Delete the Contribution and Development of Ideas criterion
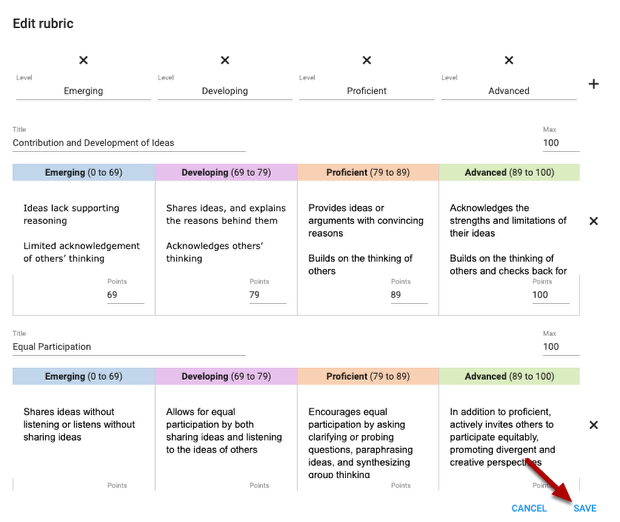The height and width of the screenshot is (522, 620). coord(593,221)
